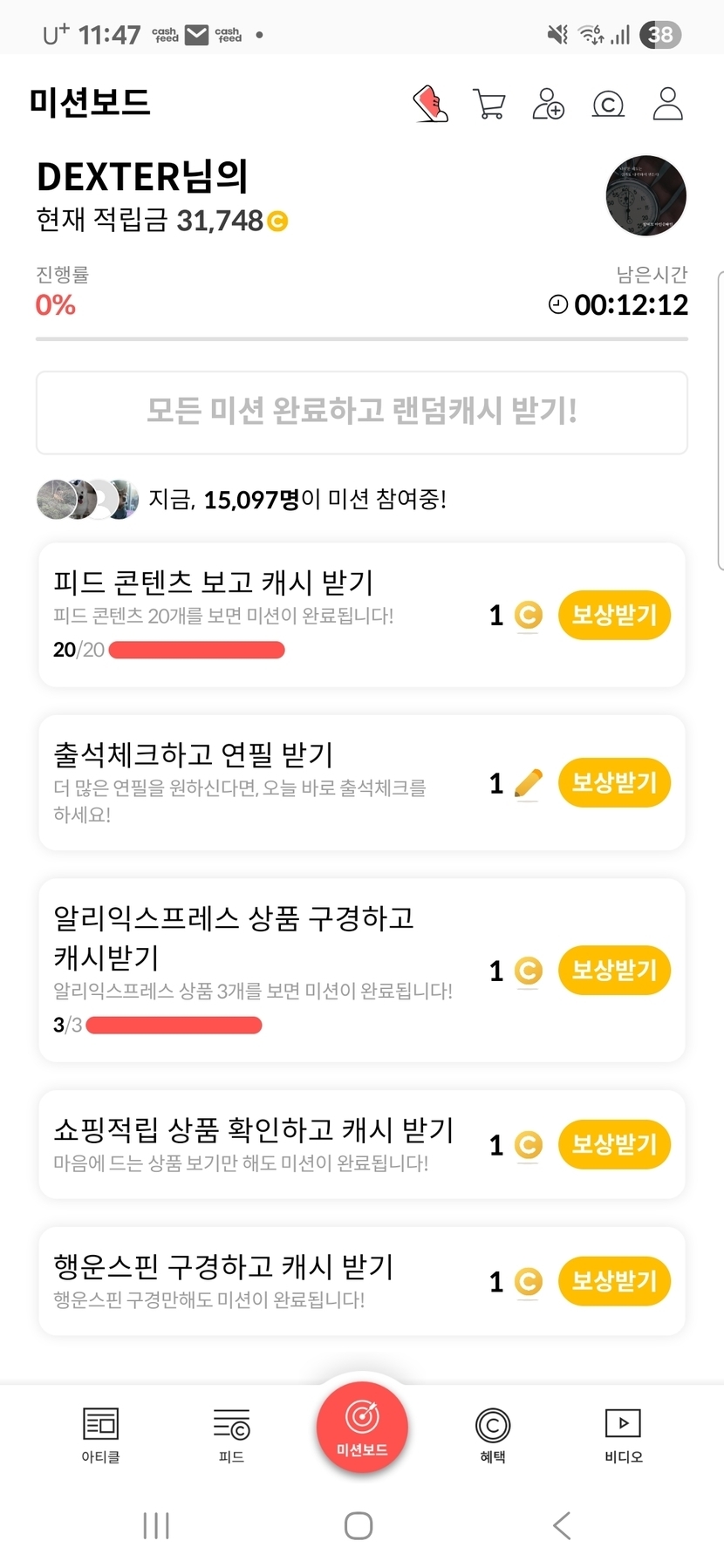Tap the center 미션보드 round button
This screenshot has height=1568, width=724.
point(362,1427)
